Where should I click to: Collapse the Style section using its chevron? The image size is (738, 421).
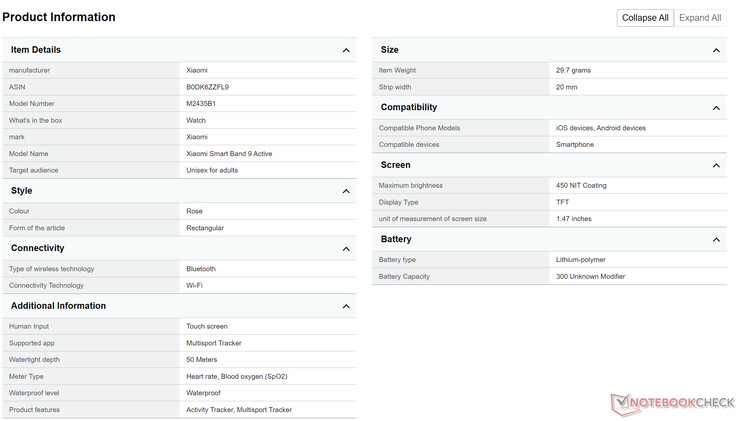(346, 191)
